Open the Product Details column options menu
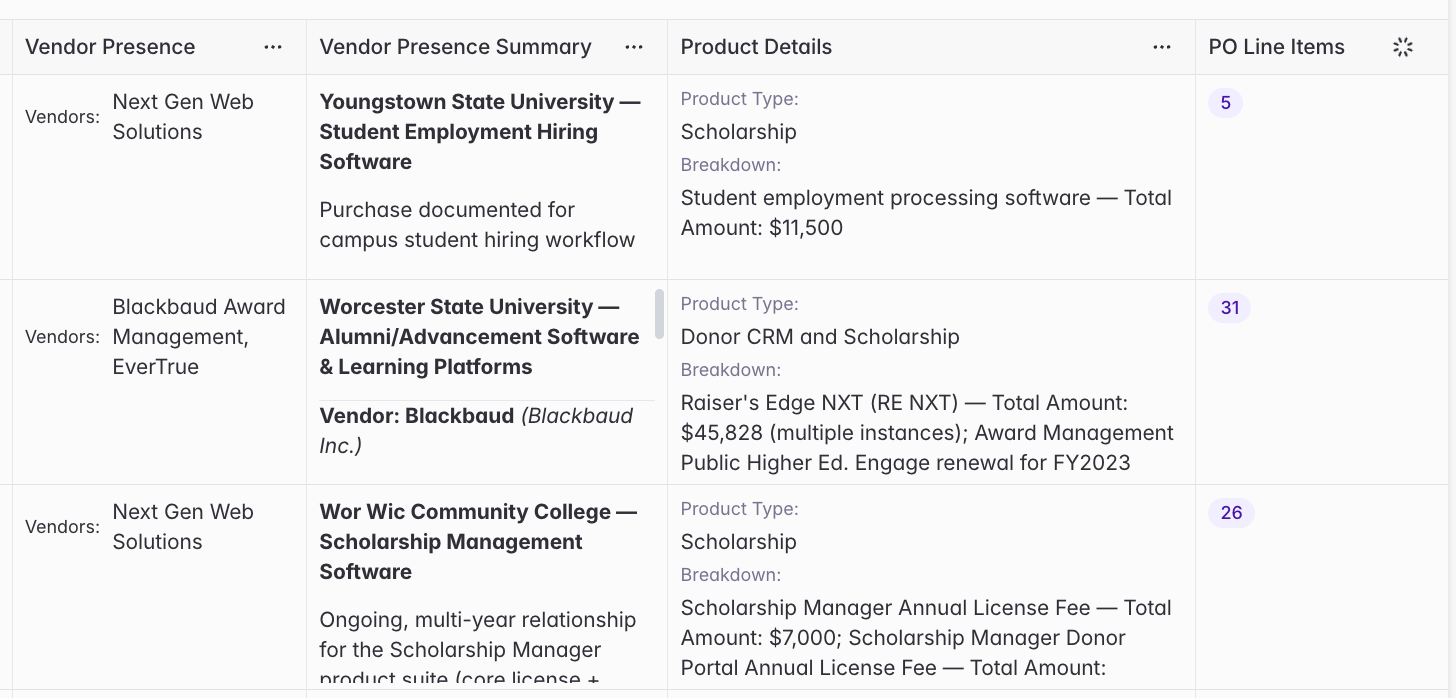Viewport: 1456px width, 698px height. (x=1162, y=47)
